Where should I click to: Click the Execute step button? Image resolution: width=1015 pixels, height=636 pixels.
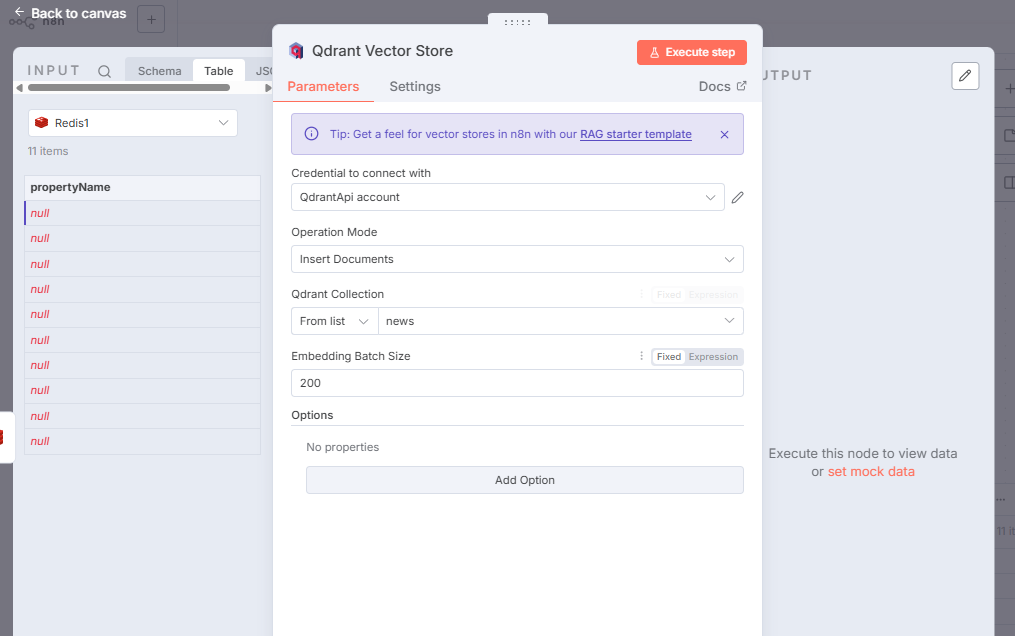[691, 52]
